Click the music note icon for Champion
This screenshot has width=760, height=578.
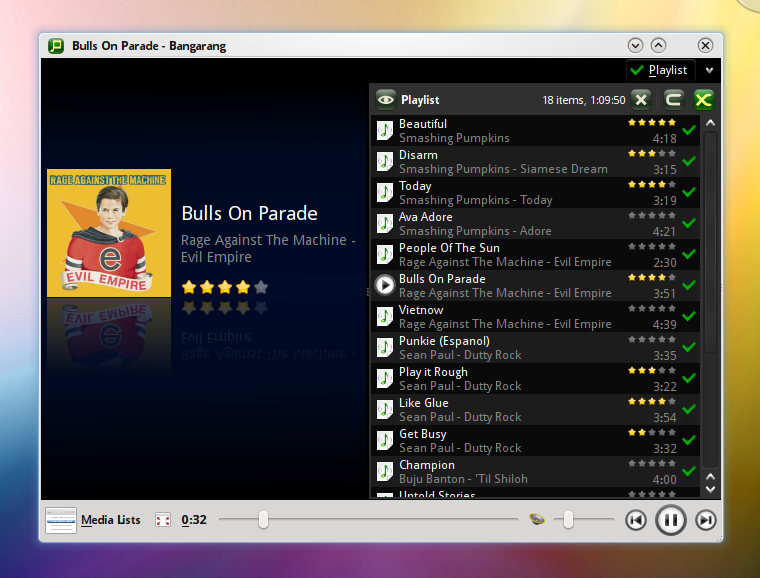pyautogui.click(x=385, y=471)
